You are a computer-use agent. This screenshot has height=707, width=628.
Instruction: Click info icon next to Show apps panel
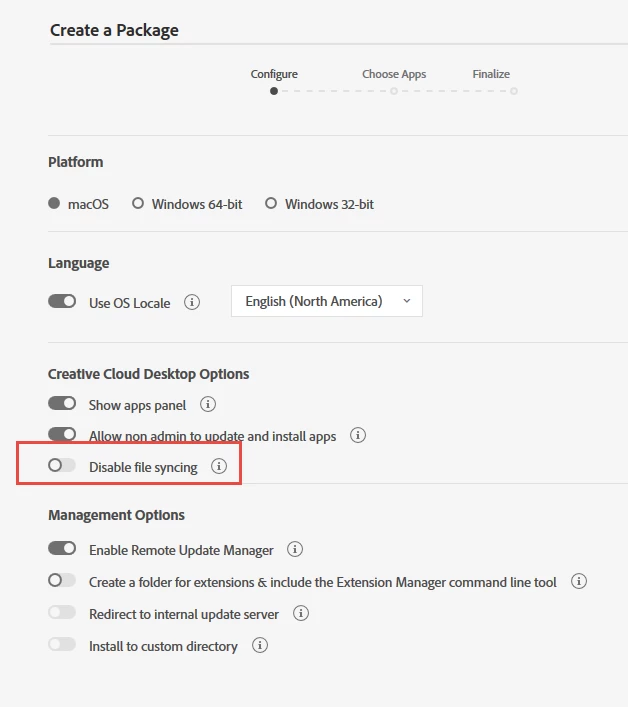208,404
